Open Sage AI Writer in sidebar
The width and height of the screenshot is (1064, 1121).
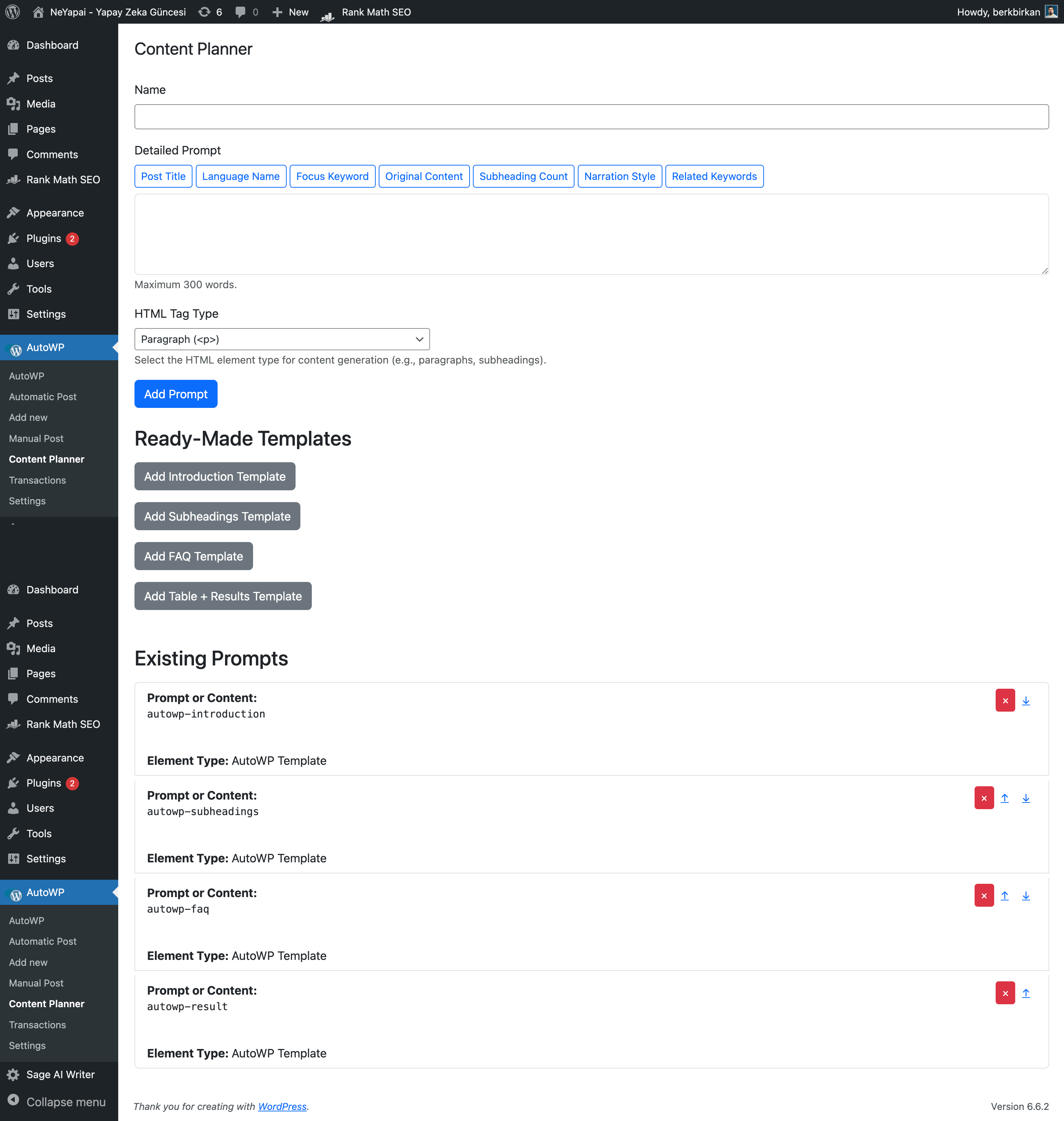pyautogui.click(x=59, y=1074)
